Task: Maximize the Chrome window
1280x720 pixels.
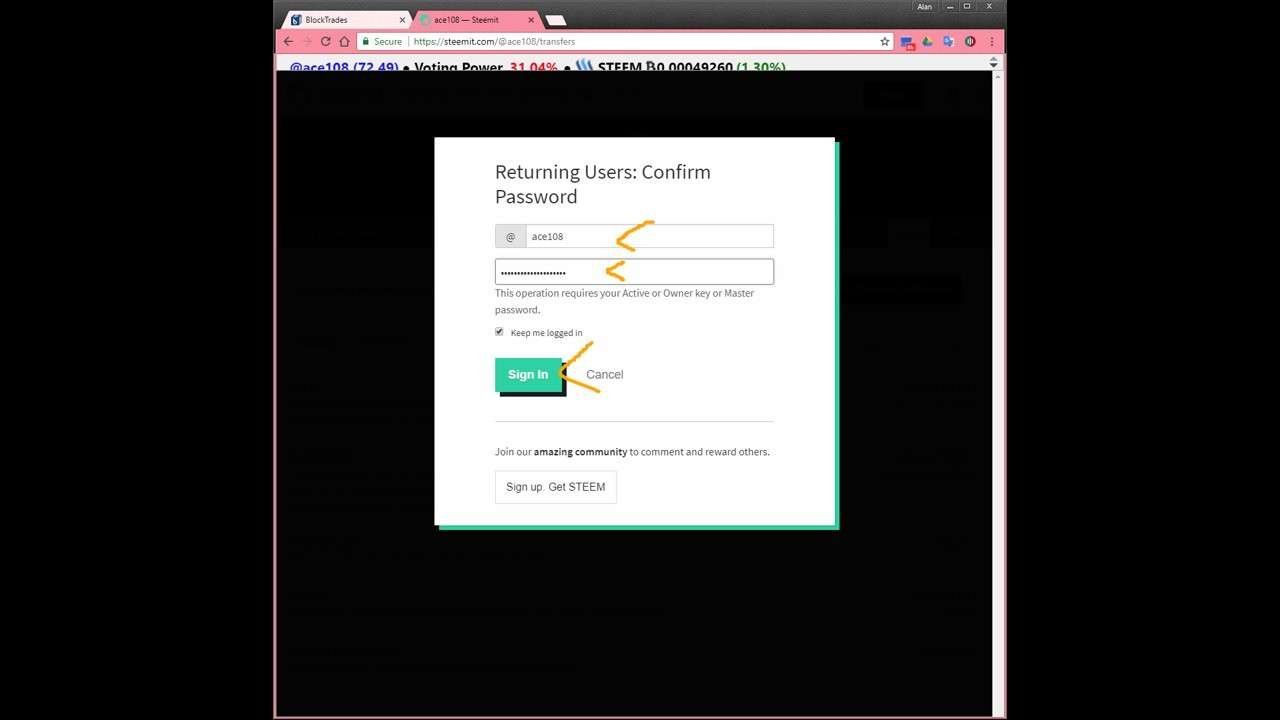Action: (x=967, y=7)
